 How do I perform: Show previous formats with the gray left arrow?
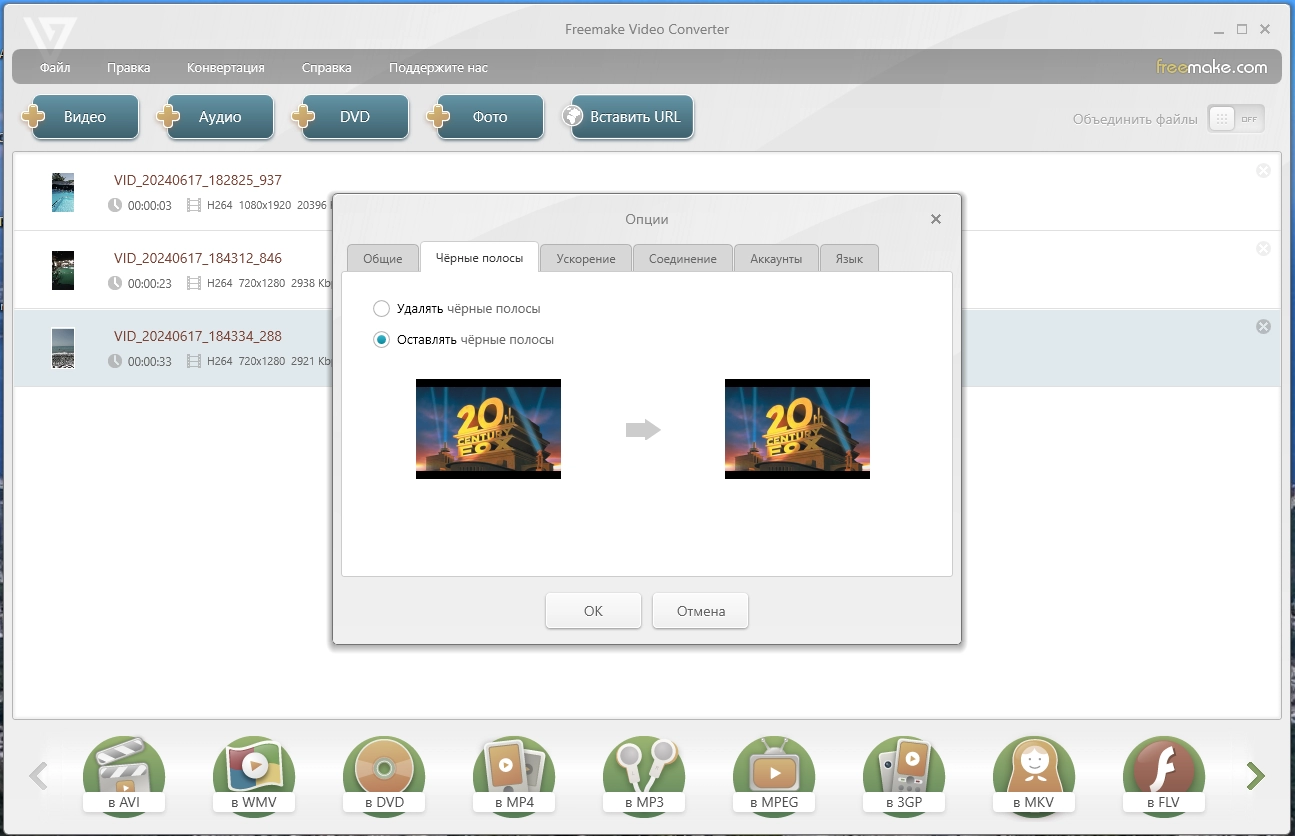click(38, 775)
